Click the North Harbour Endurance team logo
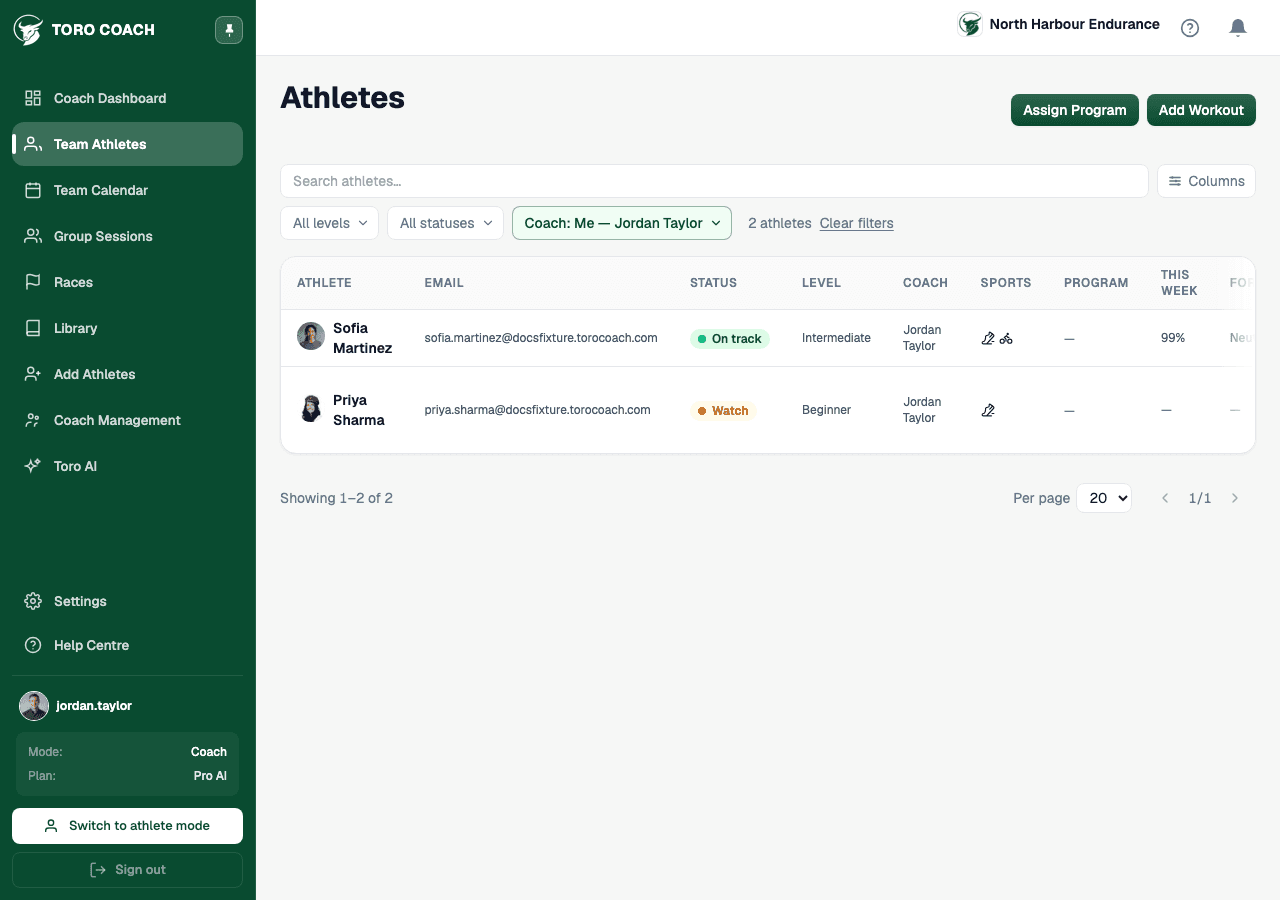 tap(970, 24)
